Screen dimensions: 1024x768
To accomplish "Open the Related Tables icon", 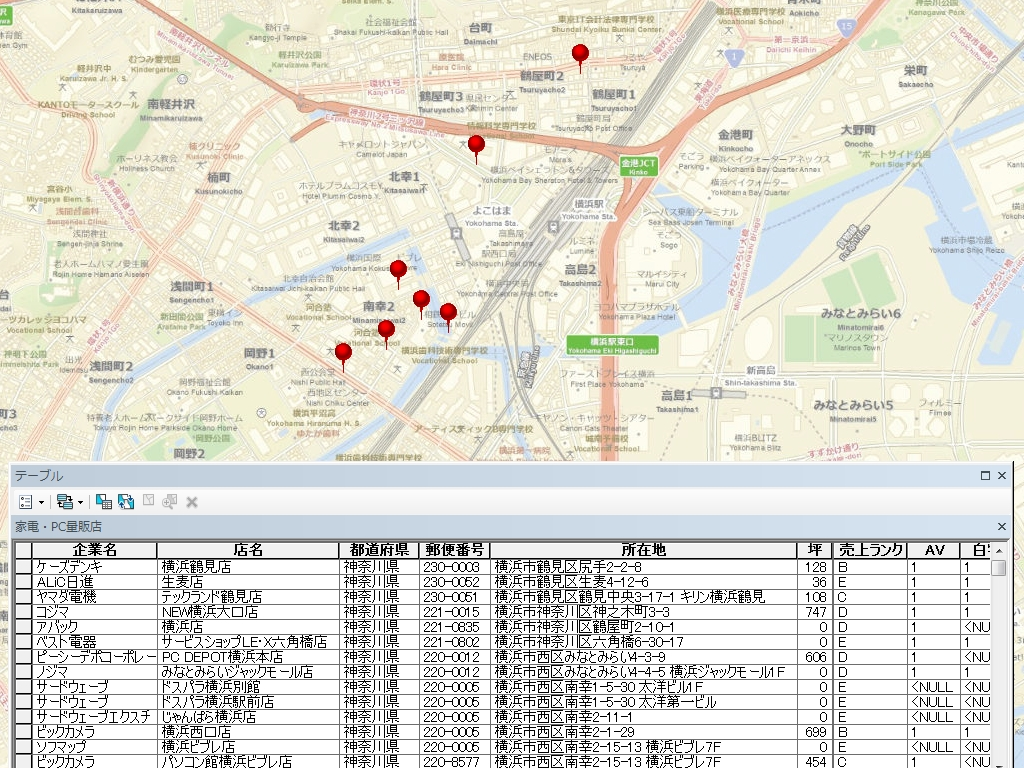I will (65, 502).
